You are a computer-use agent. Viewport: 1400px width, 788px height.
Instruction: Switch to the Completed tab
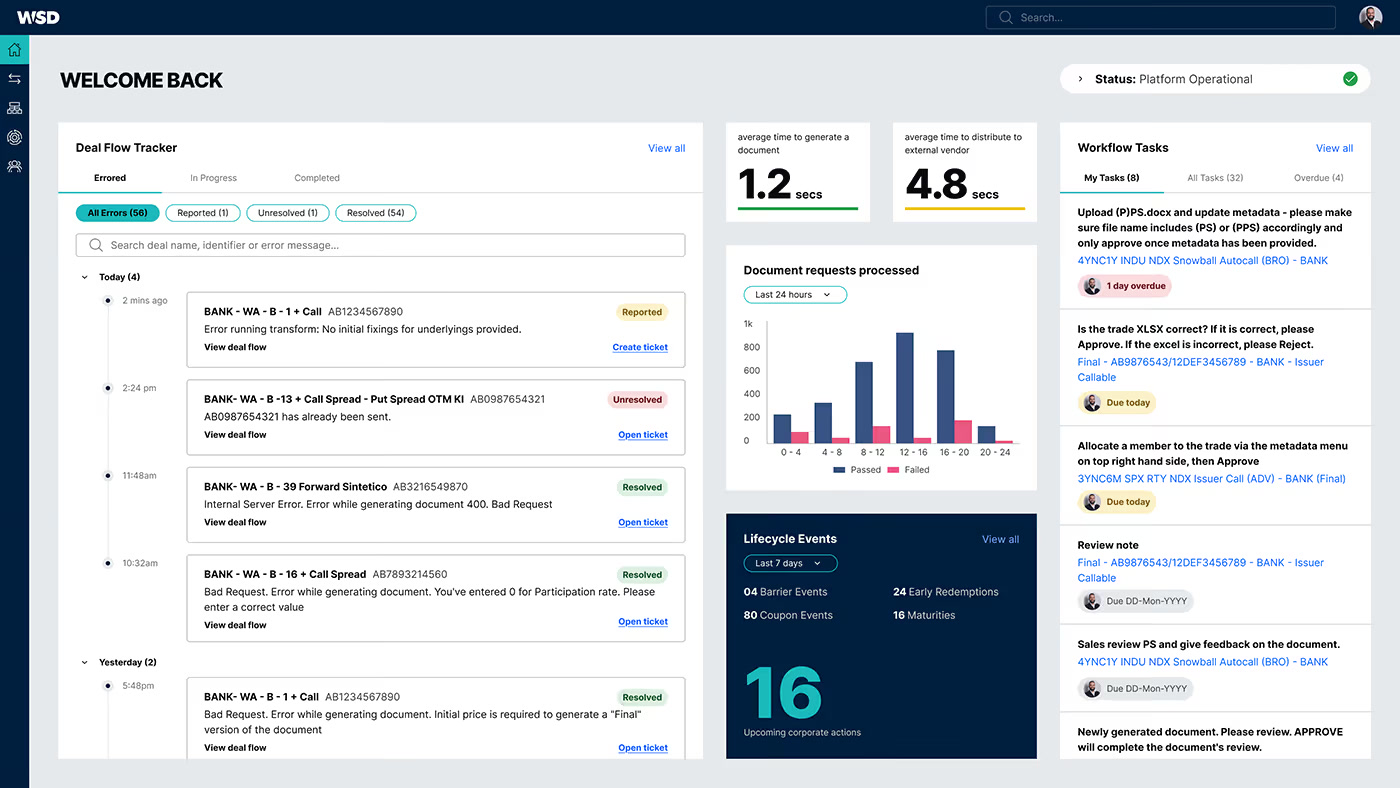(317, 178)
